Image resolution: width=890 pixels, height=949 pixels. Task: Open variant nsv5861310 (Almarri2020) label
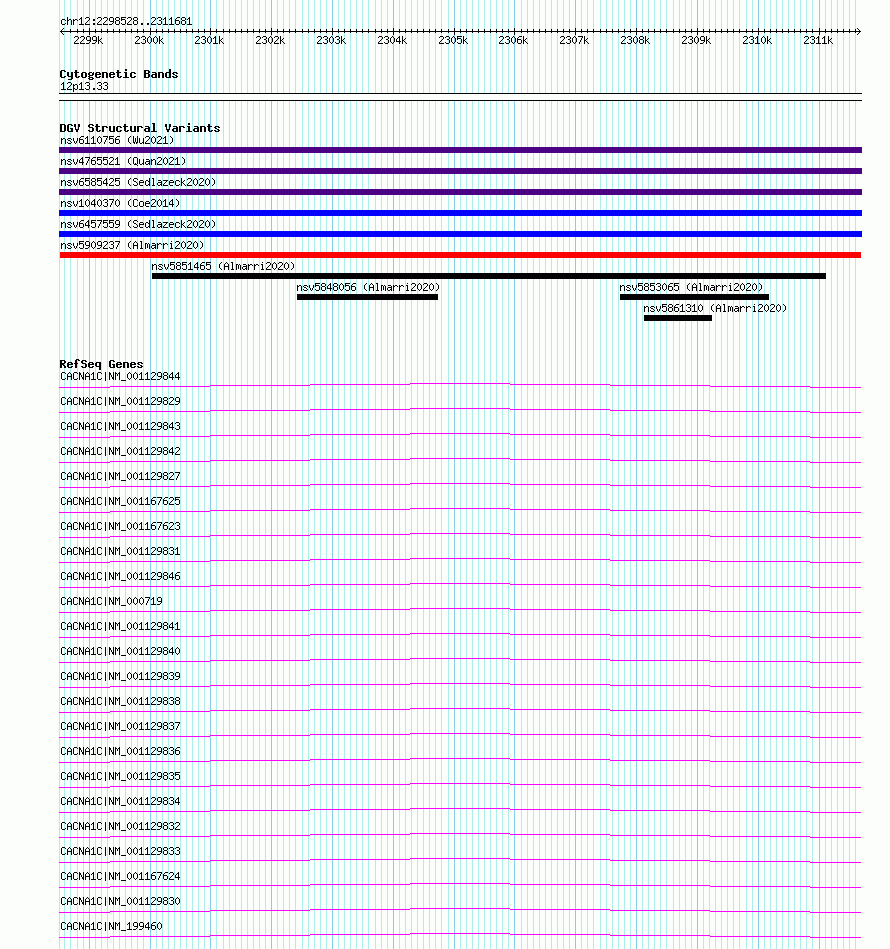715,309
